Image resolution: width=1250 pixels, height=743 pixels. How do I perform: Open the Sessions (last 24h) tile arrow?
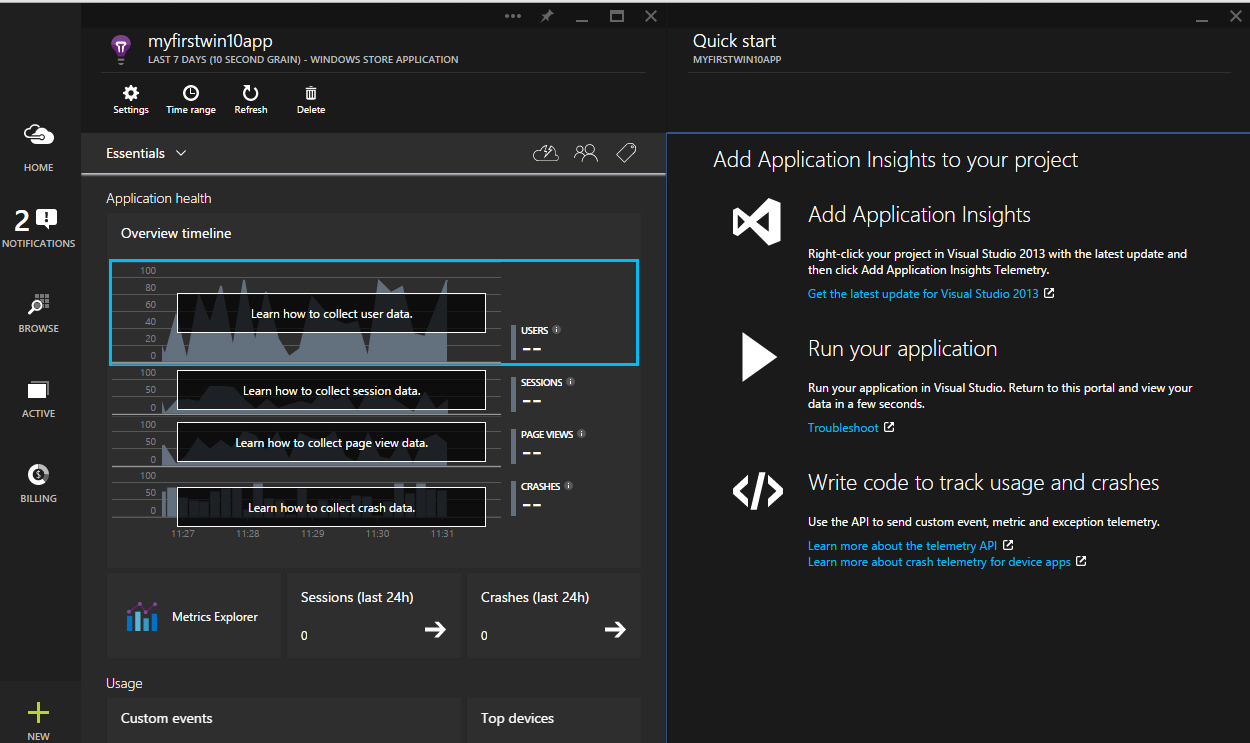(435, 629)
